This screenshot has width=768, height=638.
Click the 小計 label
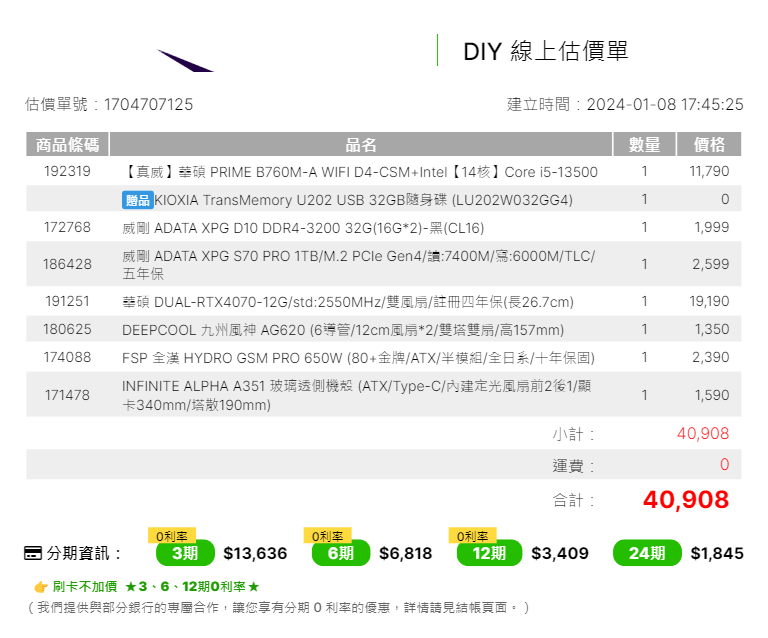coord(574,434)
